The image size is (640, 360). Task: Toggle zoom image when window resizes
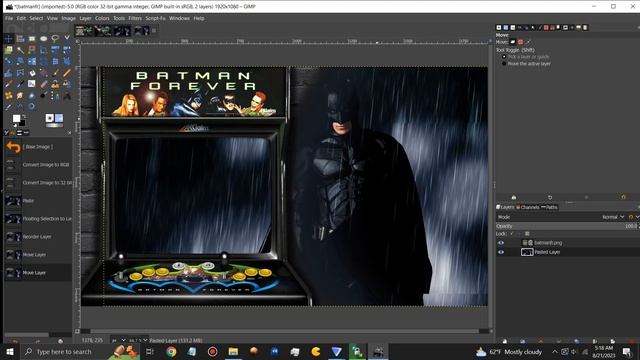[491, 41]
